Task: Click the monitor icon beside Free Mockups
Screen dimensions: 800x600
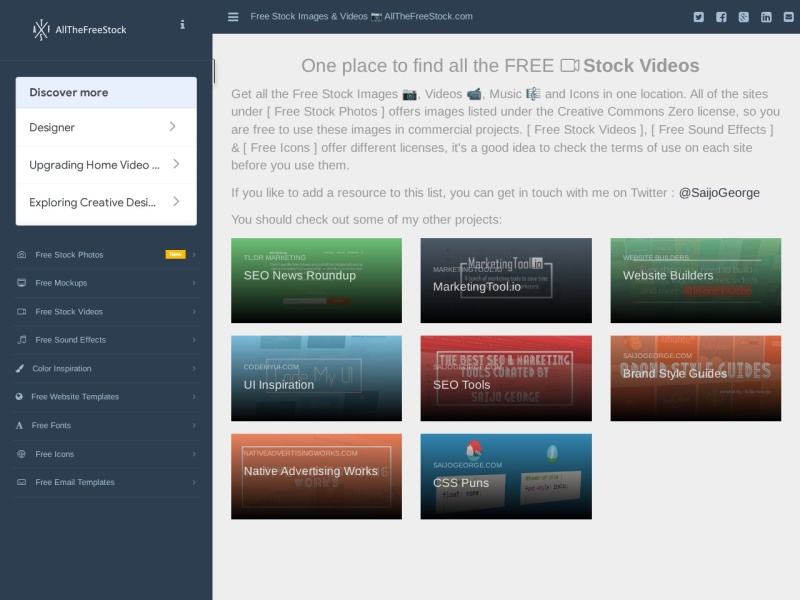Action: point(21,283)
